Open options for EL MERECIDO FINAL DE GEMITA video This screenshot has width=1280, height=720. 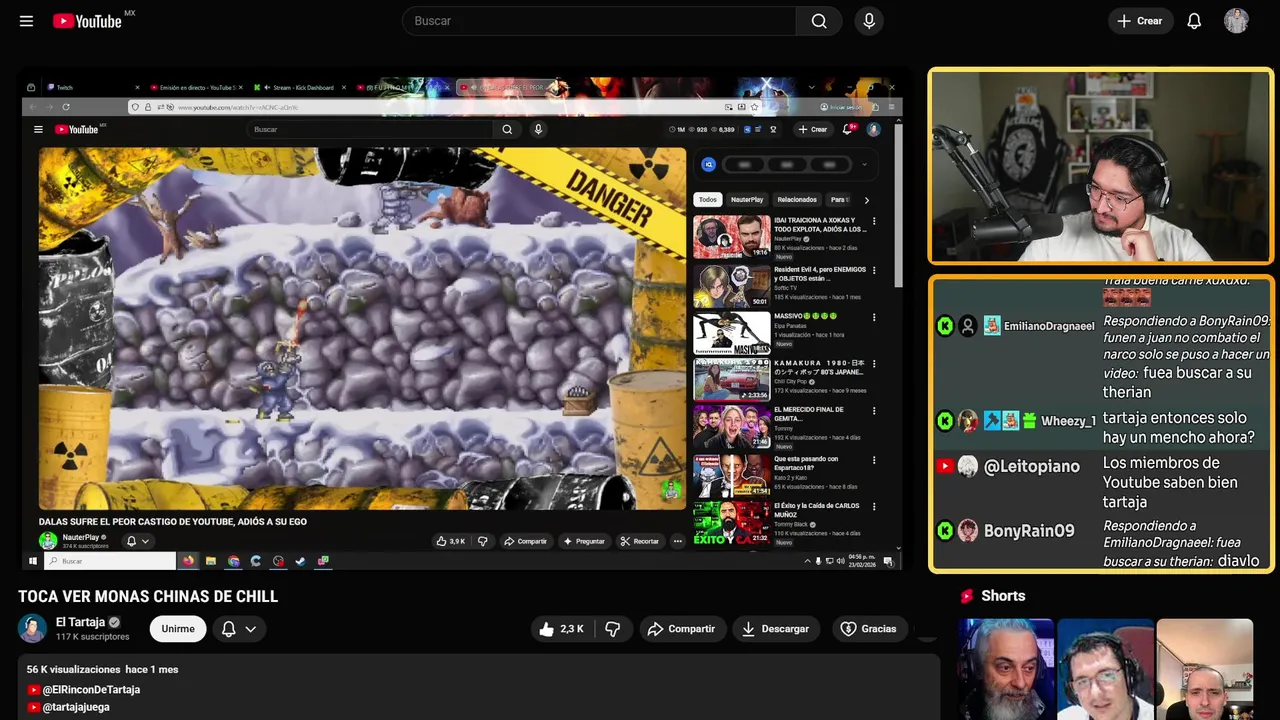pos(874,411)
